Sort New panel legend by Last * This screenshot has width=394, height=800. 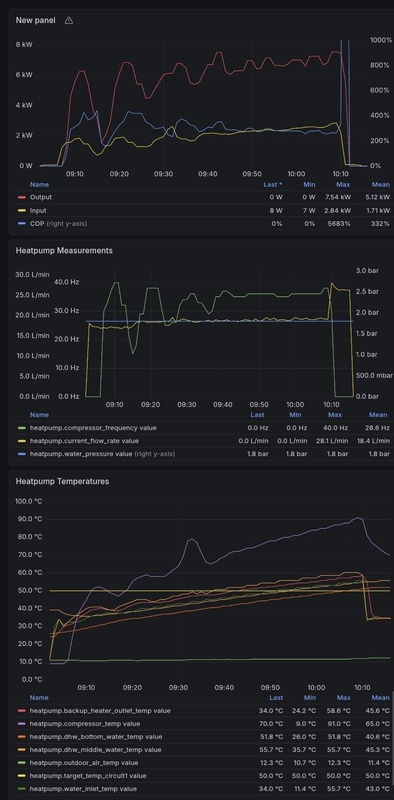pos(273,185)
